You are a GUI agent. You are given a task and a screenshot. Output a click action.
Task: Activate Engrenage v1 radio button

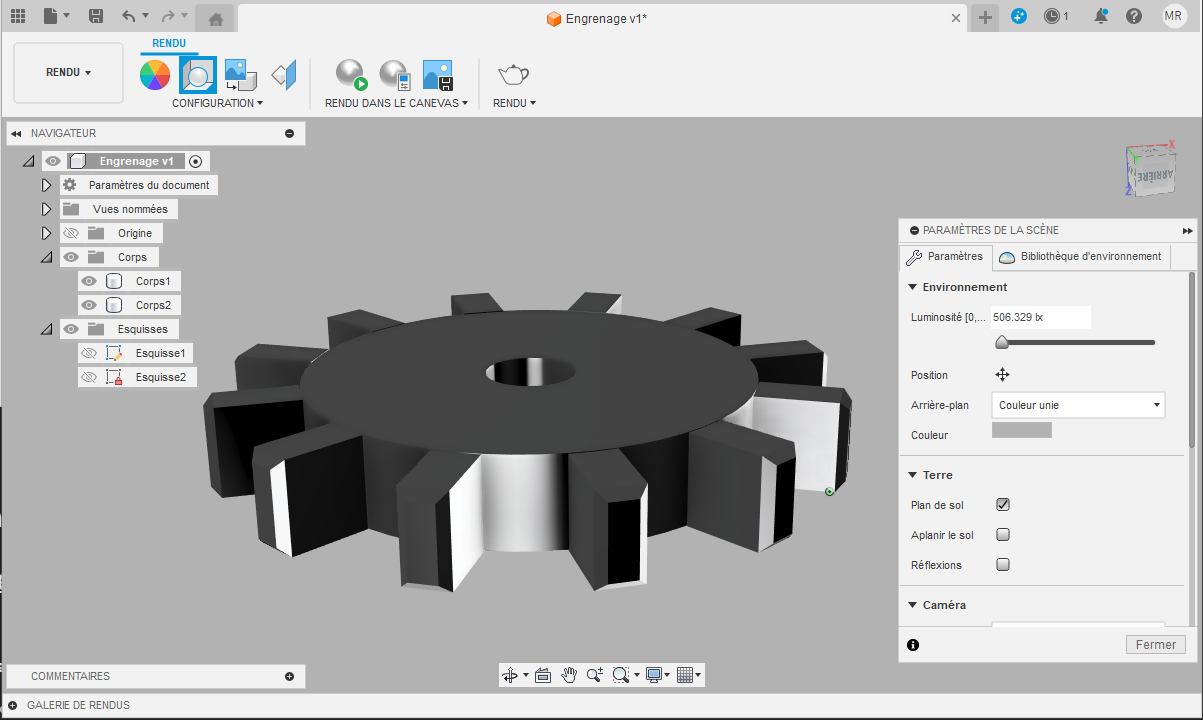[196, 161]
